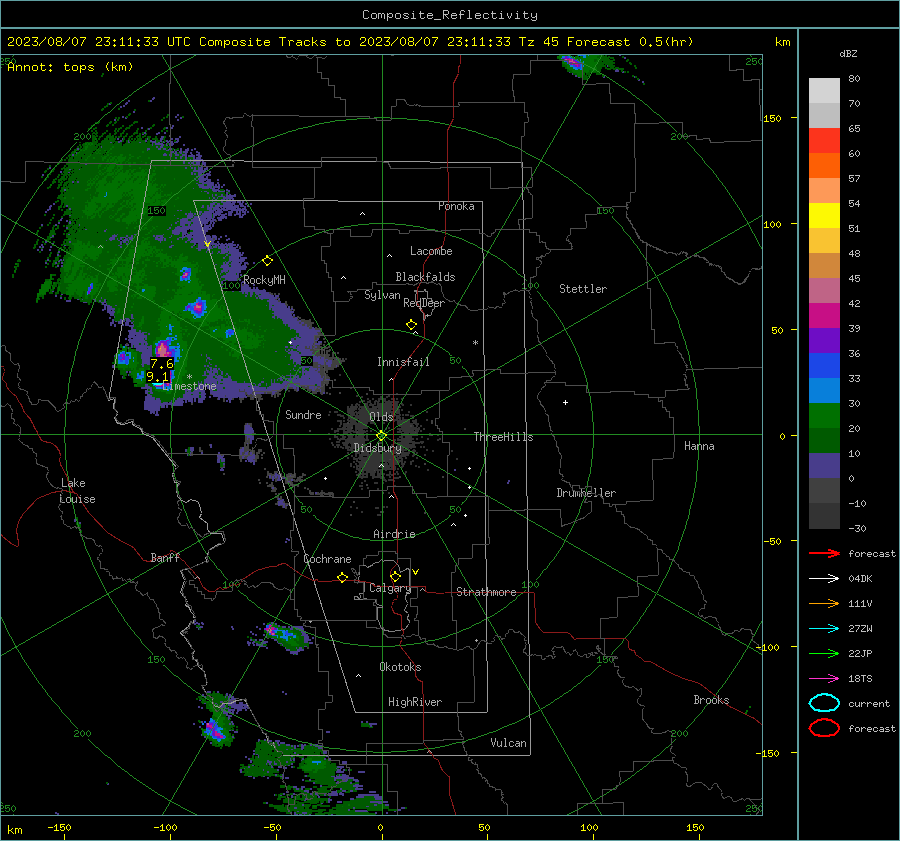
Task: Click the Airdrie map label
Action: pyautogui.click(x=394, y=534)
